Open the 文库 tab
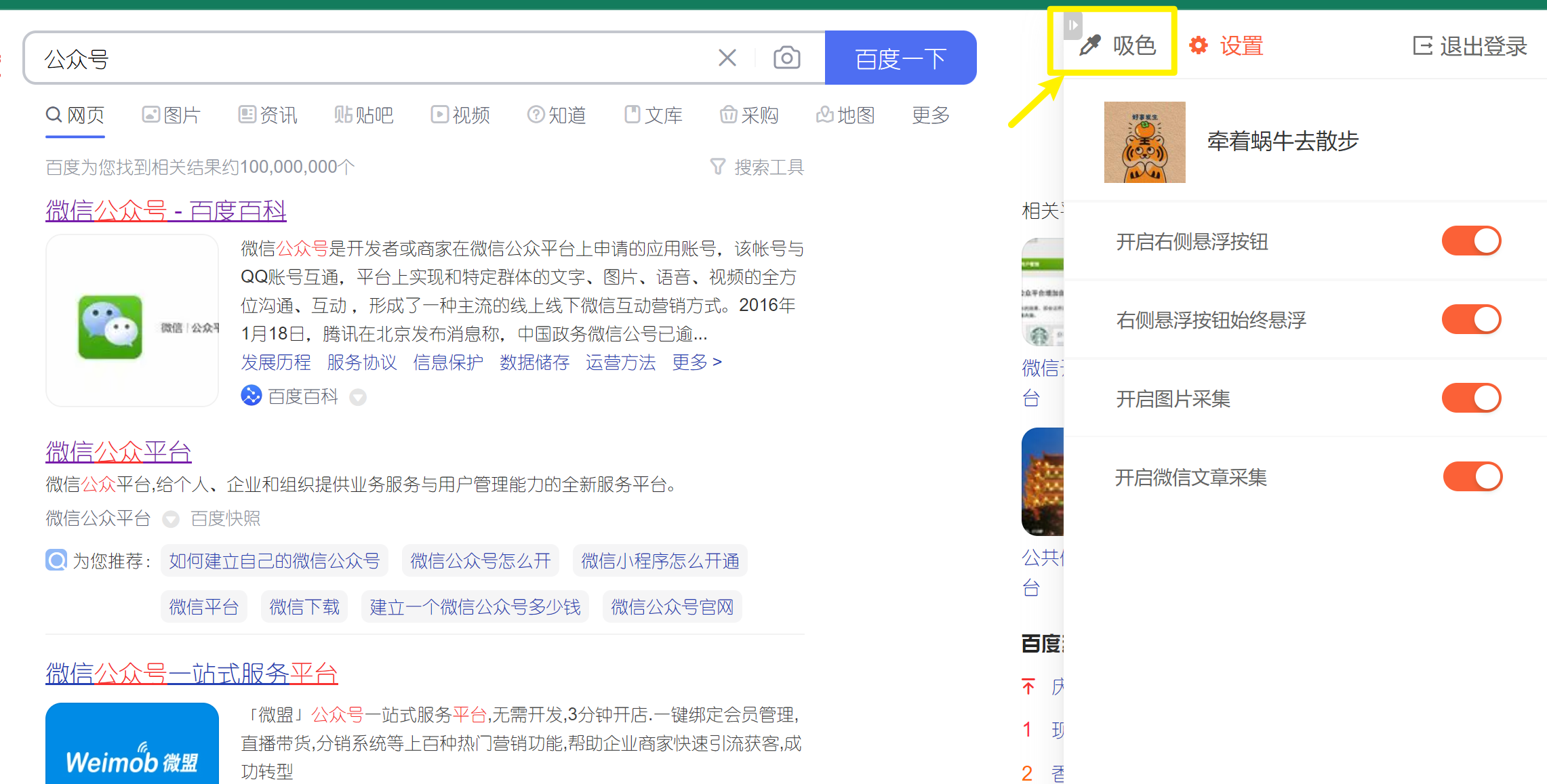Screen dimensions: 1547x784 [653, 115]
